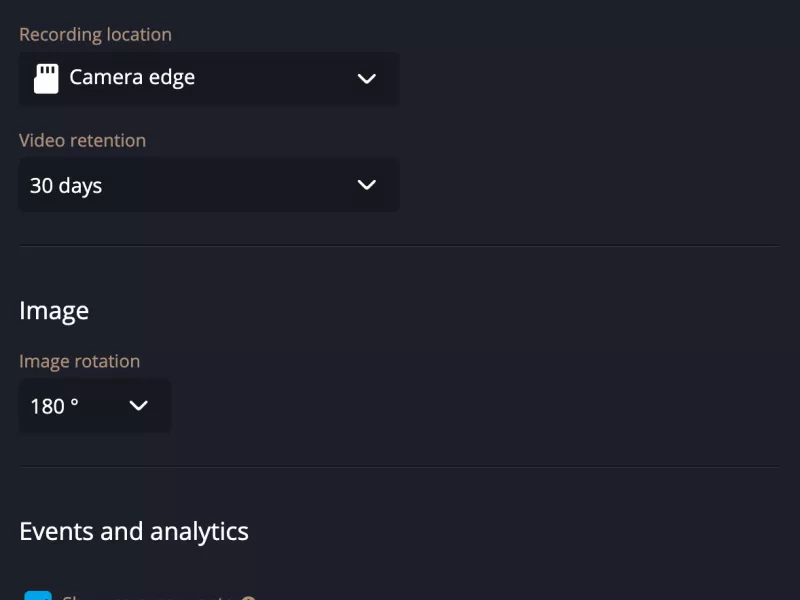Click the Video retention field label
Image resolution: width=800 pixels, height=600 pixels.
82,140
